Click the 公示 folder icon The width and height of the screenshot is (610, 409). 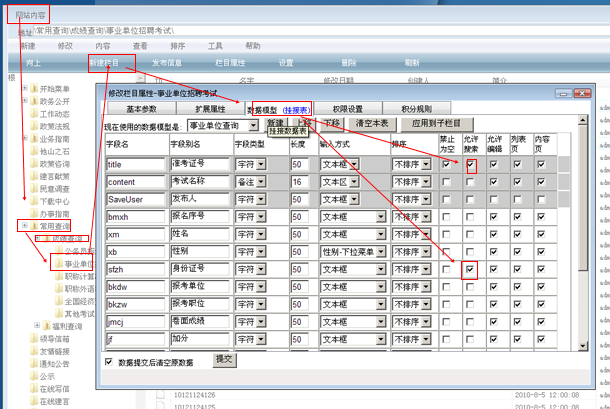click(x=34, y=376)
